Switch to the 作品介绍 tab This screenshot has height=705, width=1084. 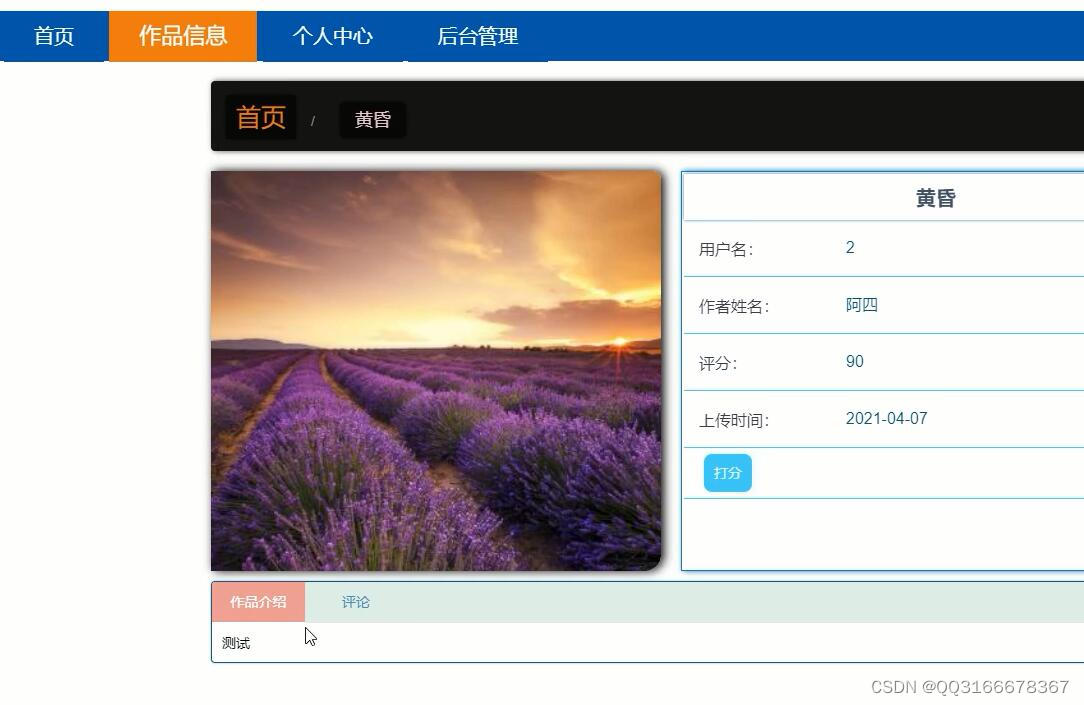click(x=257, y=601)
